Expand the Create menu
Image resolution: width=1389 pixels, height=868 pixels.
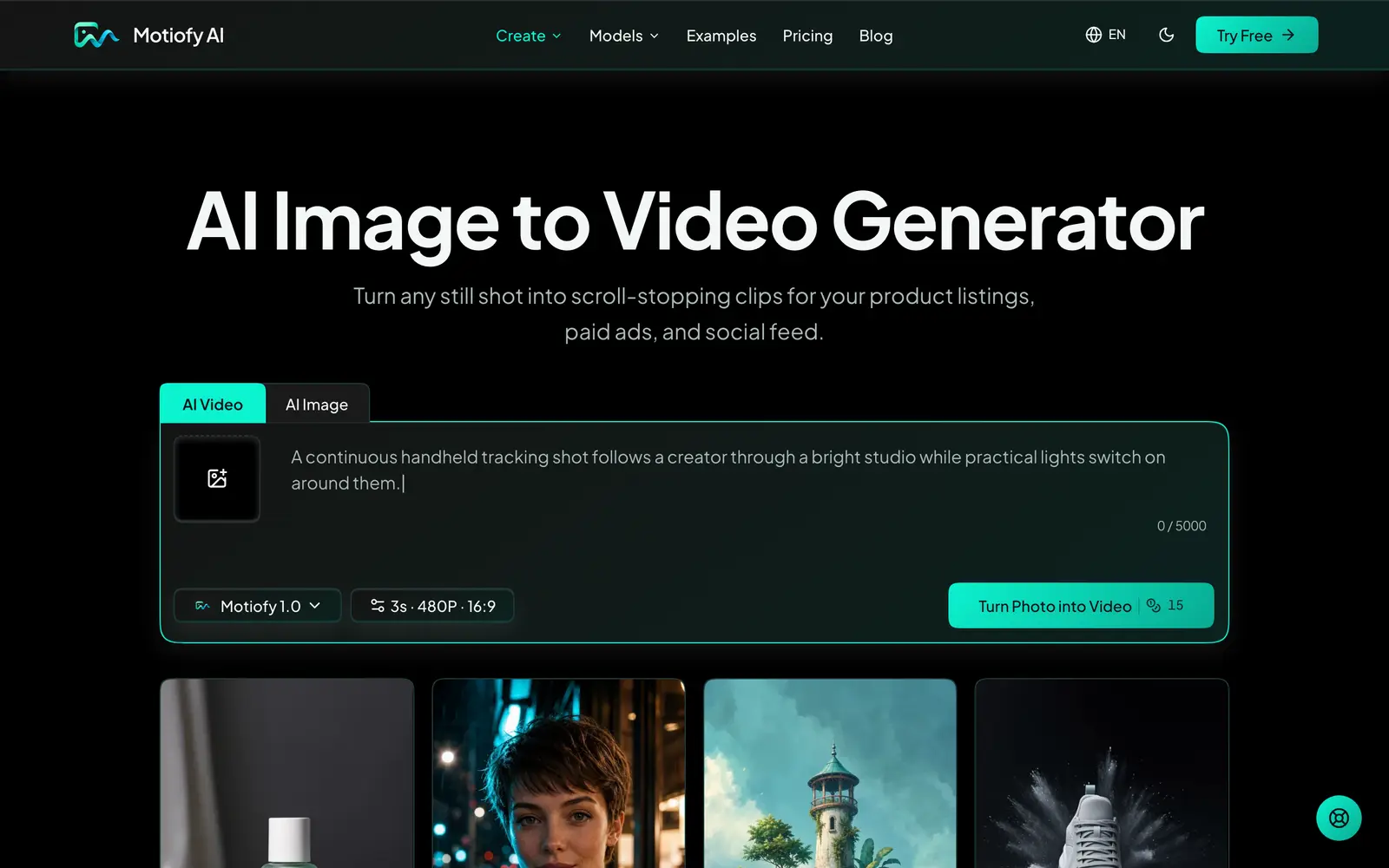pos(529,36)
